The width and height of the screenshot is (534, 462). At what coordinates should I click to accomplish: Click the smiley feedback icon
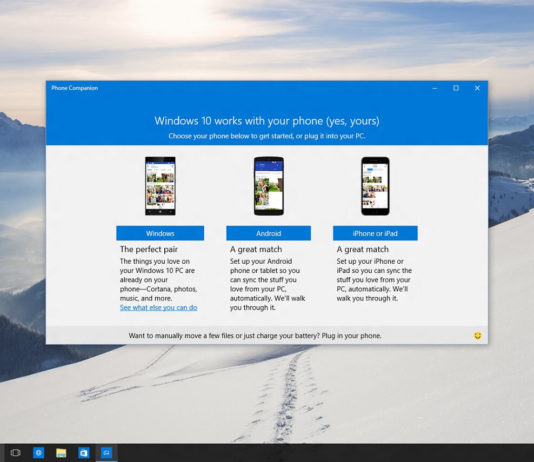click(478, 336)
